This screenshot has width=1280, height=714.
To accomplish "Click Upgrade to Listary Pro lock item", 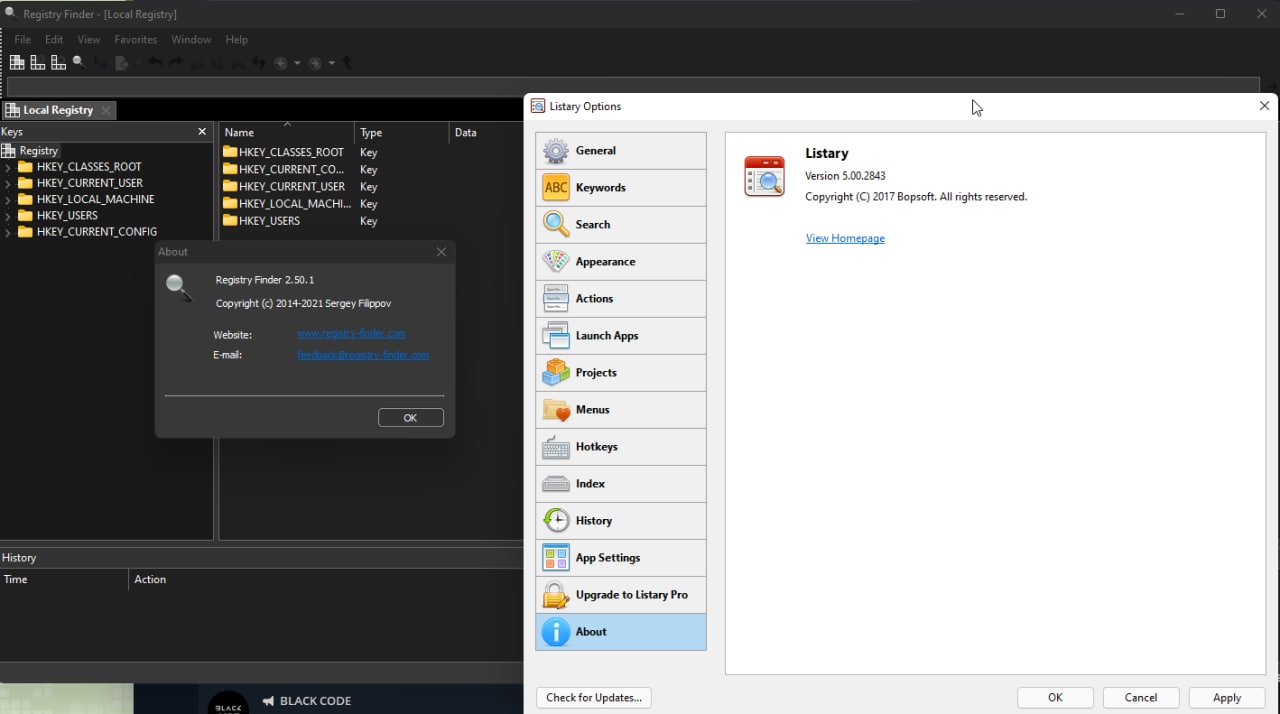I will tap(621, 595).
